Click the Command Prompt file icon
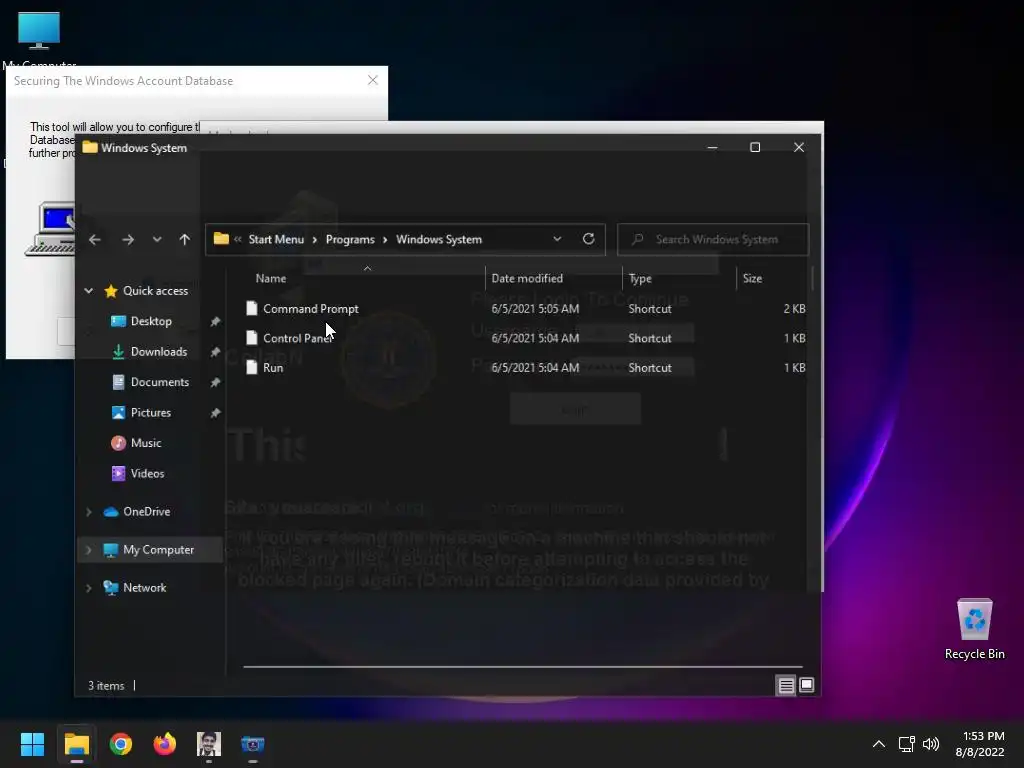Viewport: 1024px width, 768px height. 251,308
